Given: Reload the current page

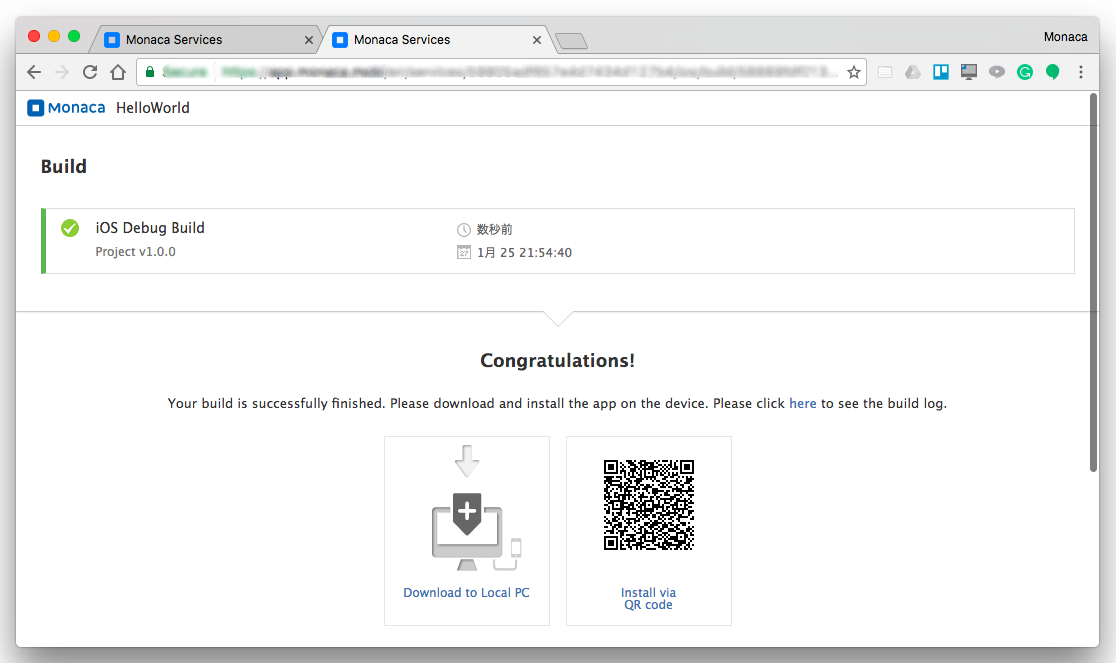Looking at the screenshot, I should coord(90,72).
